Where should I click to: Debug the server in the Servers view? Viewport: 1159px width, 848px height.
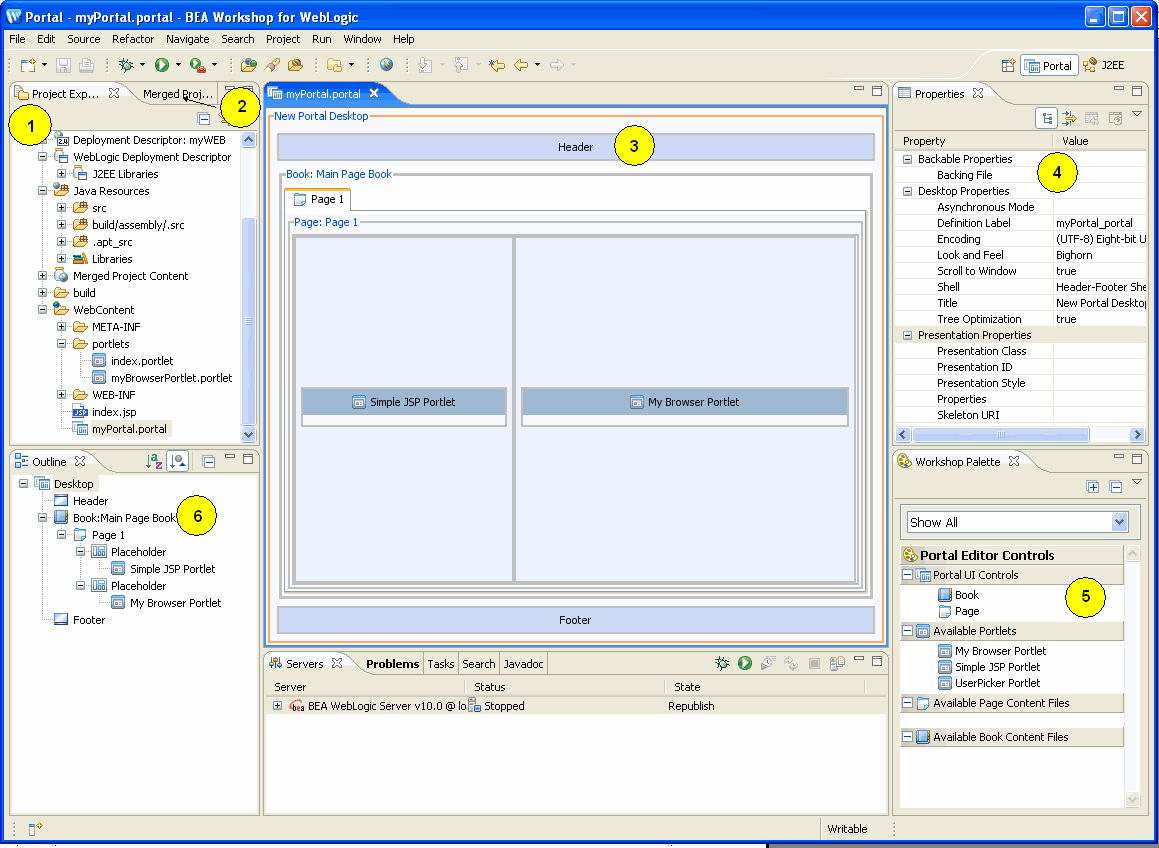tap(722, 663)
